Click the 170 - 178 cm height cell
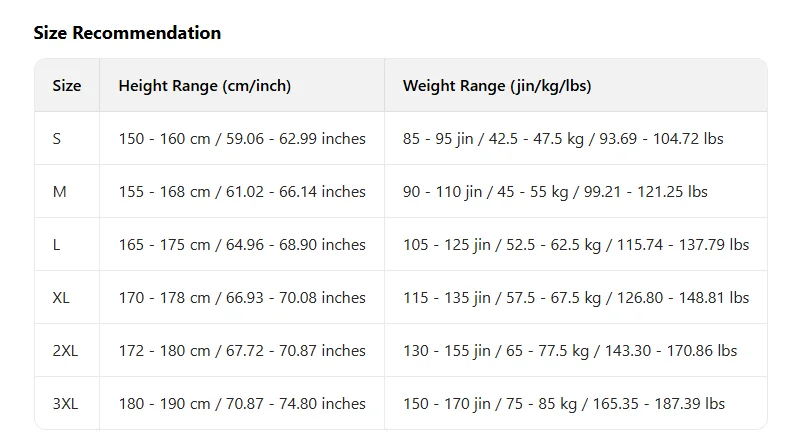Image resolution: width=798 pixels, height=441 pixels. pos(242,298)
